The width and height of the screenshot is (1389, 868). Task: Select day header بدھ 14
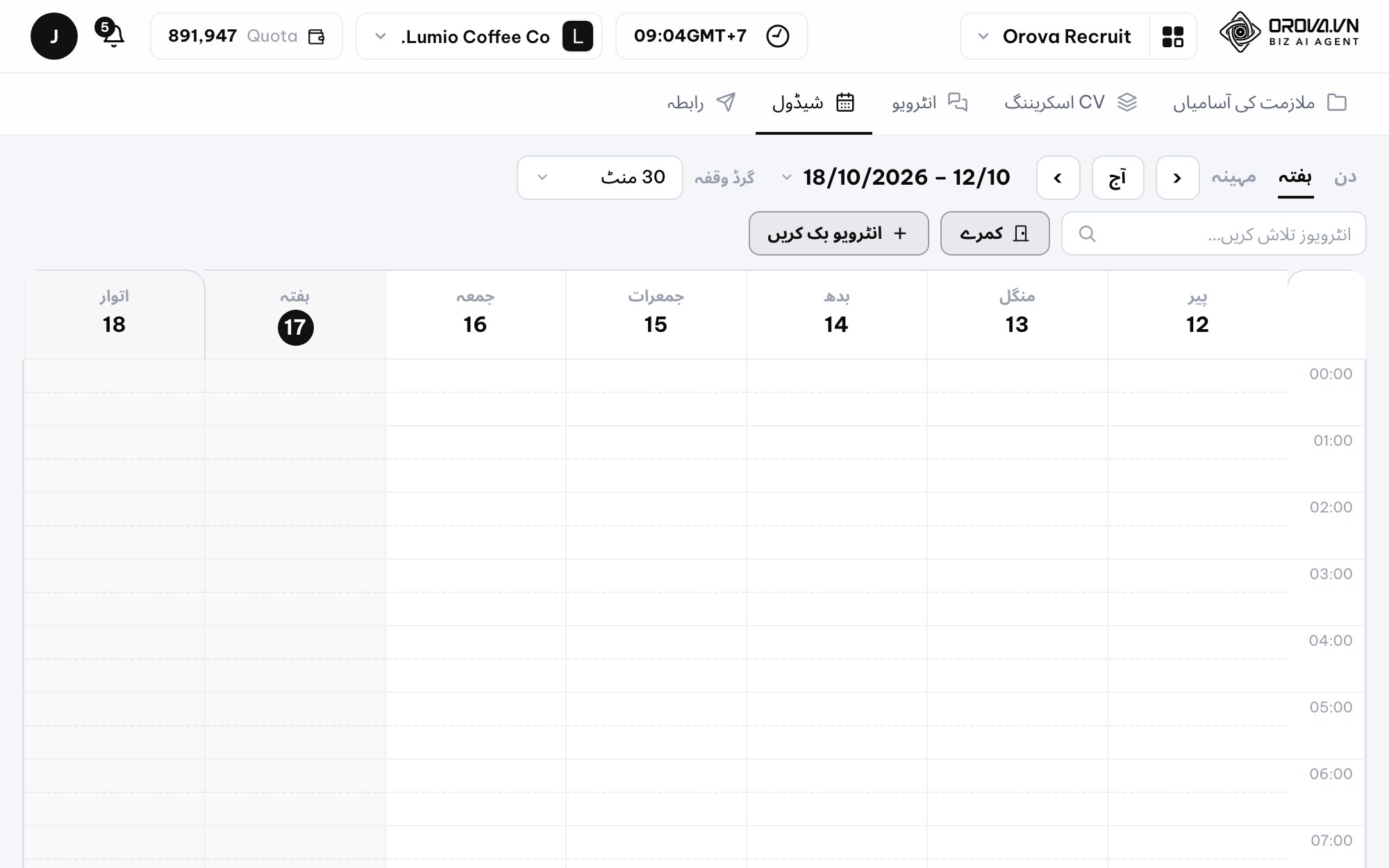pyautogui.click(x=836, y=314)
